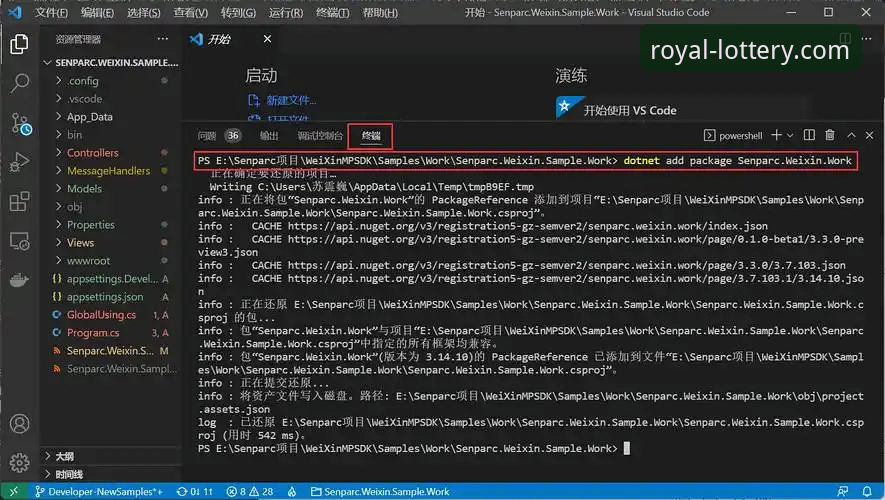
Task: Split the terminal panel
Action: coord(809,135)
